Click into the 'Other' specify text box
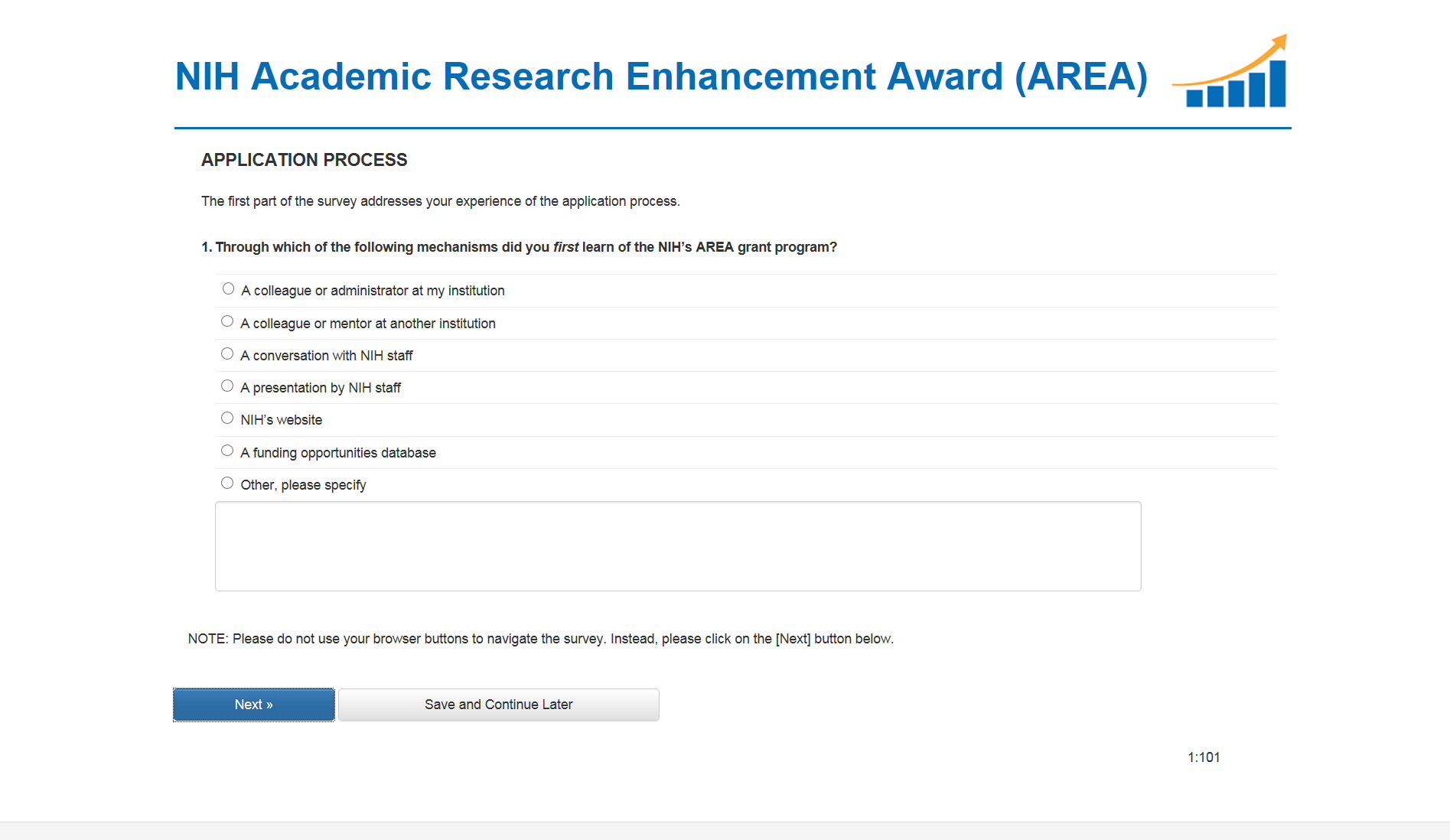 tap(677, 545)
